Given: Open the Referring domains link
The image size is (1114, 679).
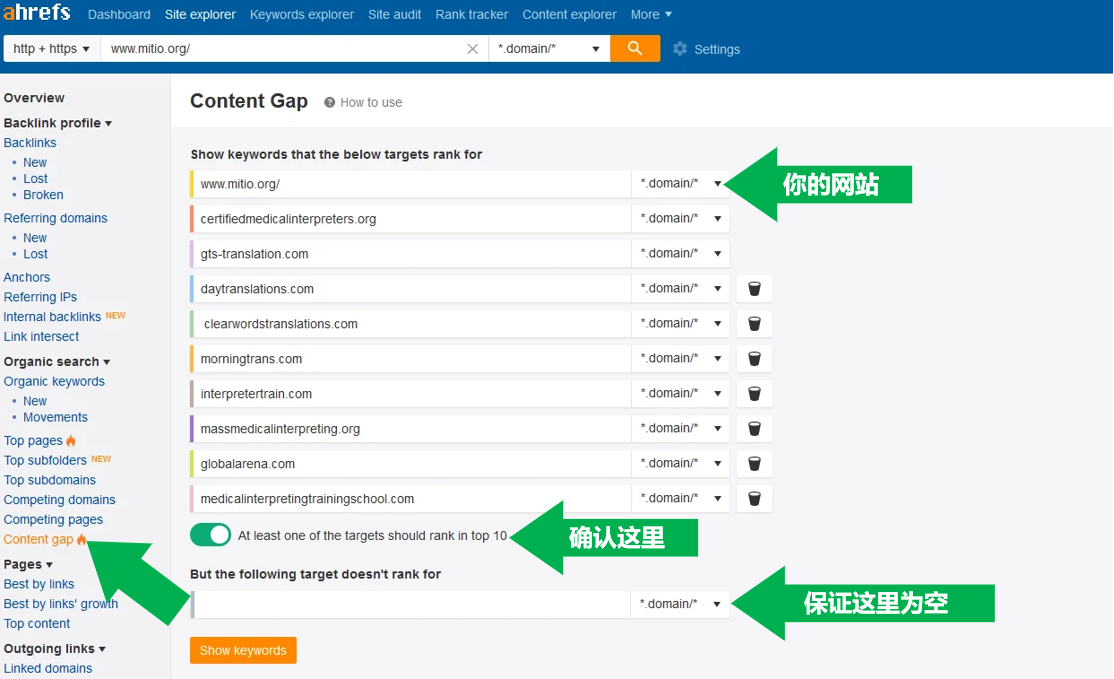Looking at the screenshot, I should click(x=55, y=218).
